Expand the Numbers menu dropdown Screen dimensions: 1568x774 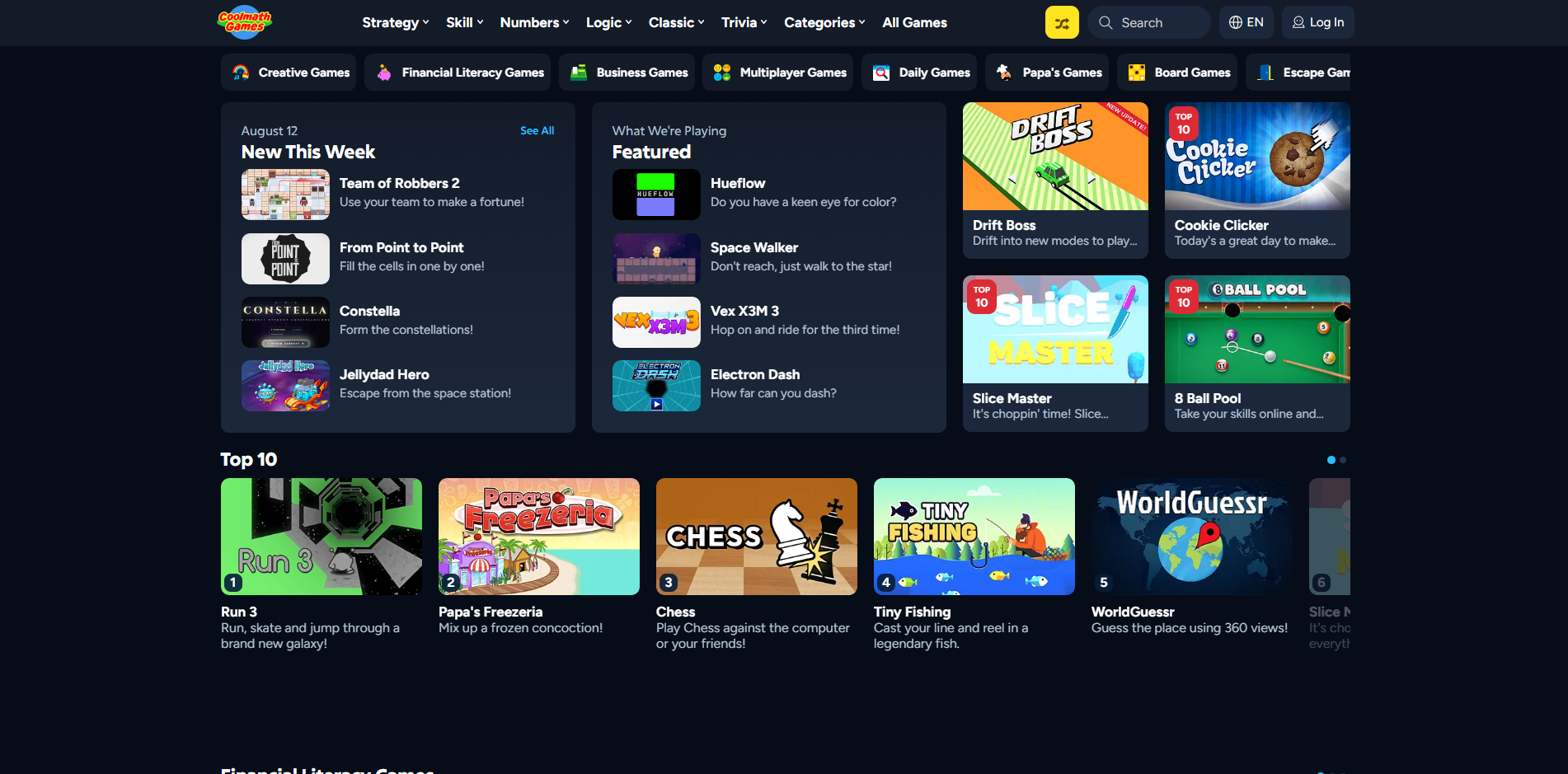click(x=535, y=22)
